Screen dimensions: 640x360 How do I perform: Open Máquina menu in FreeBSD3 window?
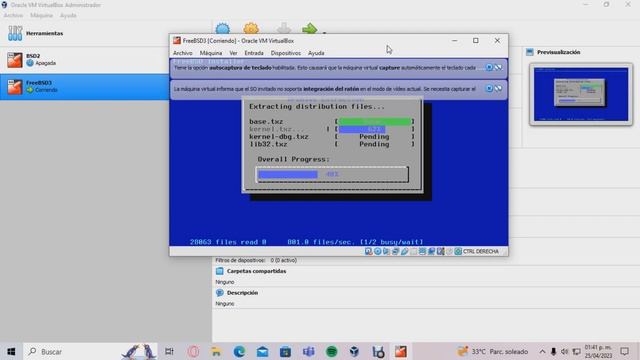pyautogui.click(x=211, y=53)
